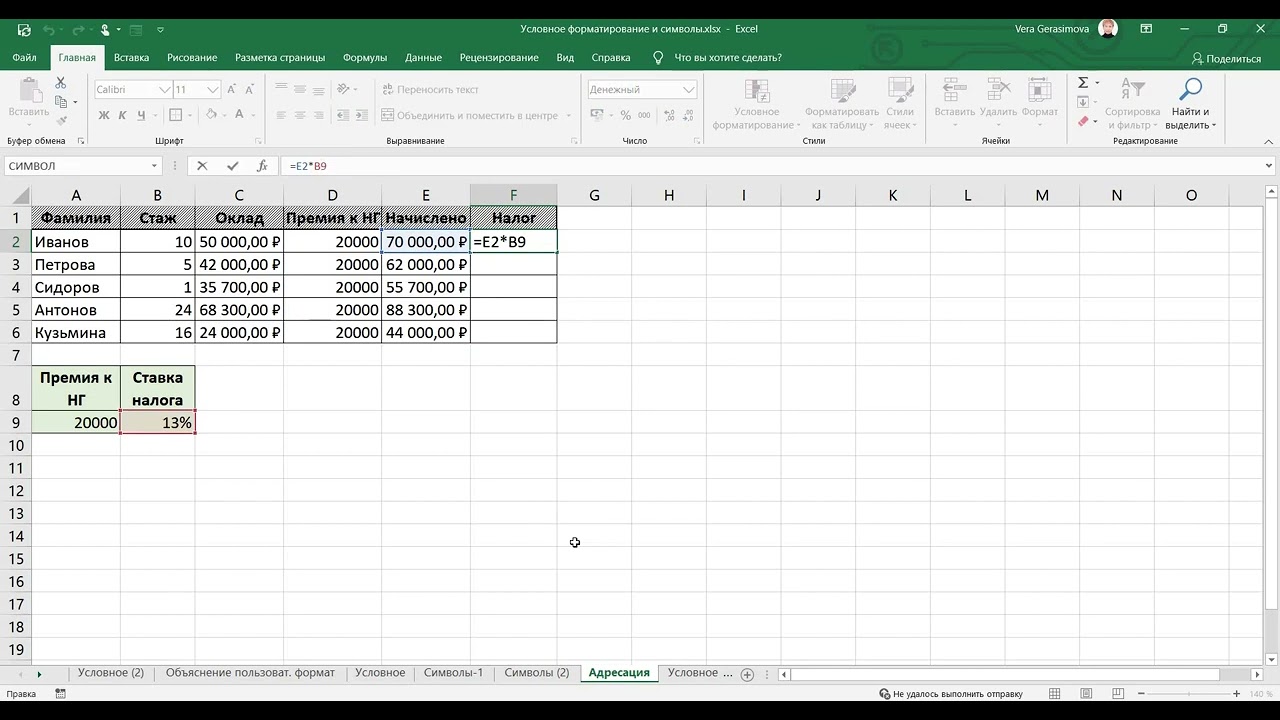Image resolution: width=1280 pixels, height=720 pixels.
Task: Open Стили ячеек dropdown
Action: [899, 104]
